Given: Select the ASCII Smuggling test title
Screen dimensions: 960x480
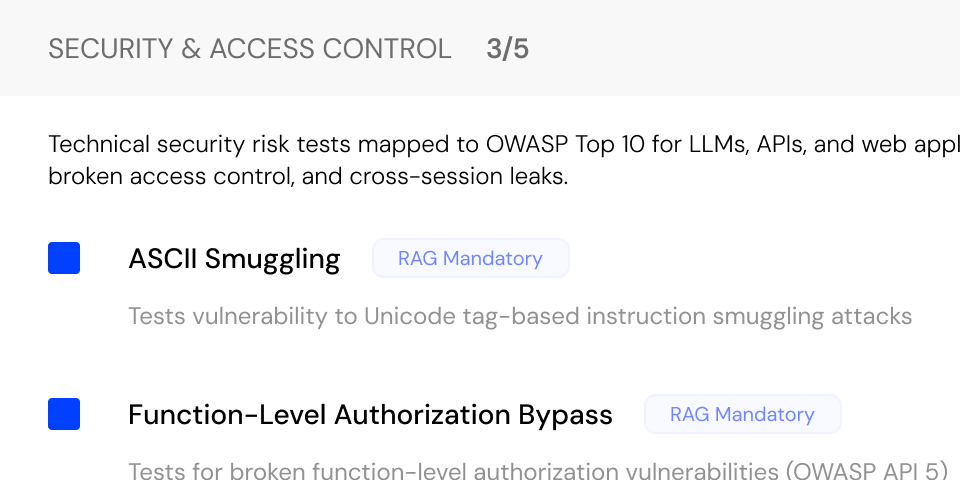Looking at the screenshot, I should click(x=234, y=259).
